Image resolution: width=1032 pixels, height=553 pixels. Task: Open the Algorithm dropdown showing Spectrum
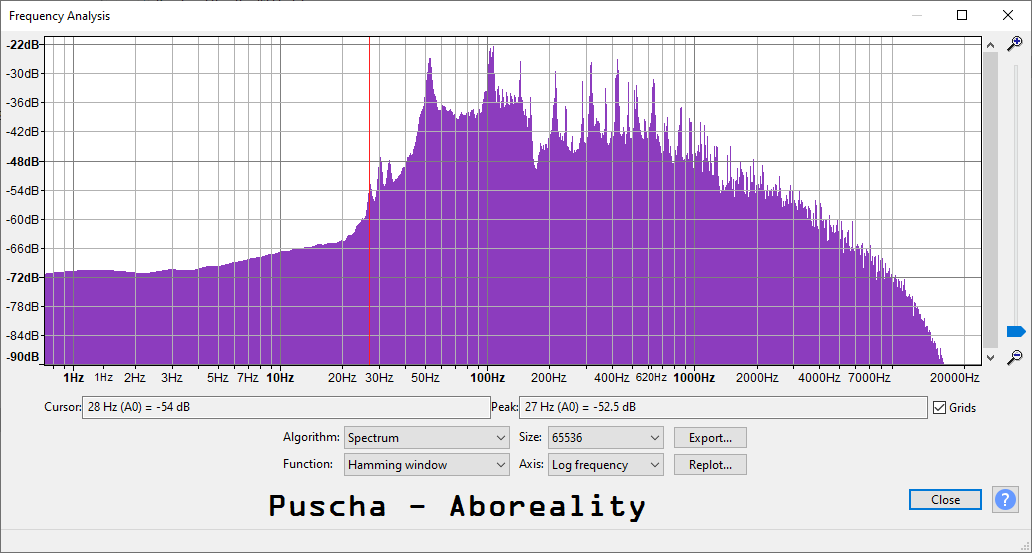426,438
